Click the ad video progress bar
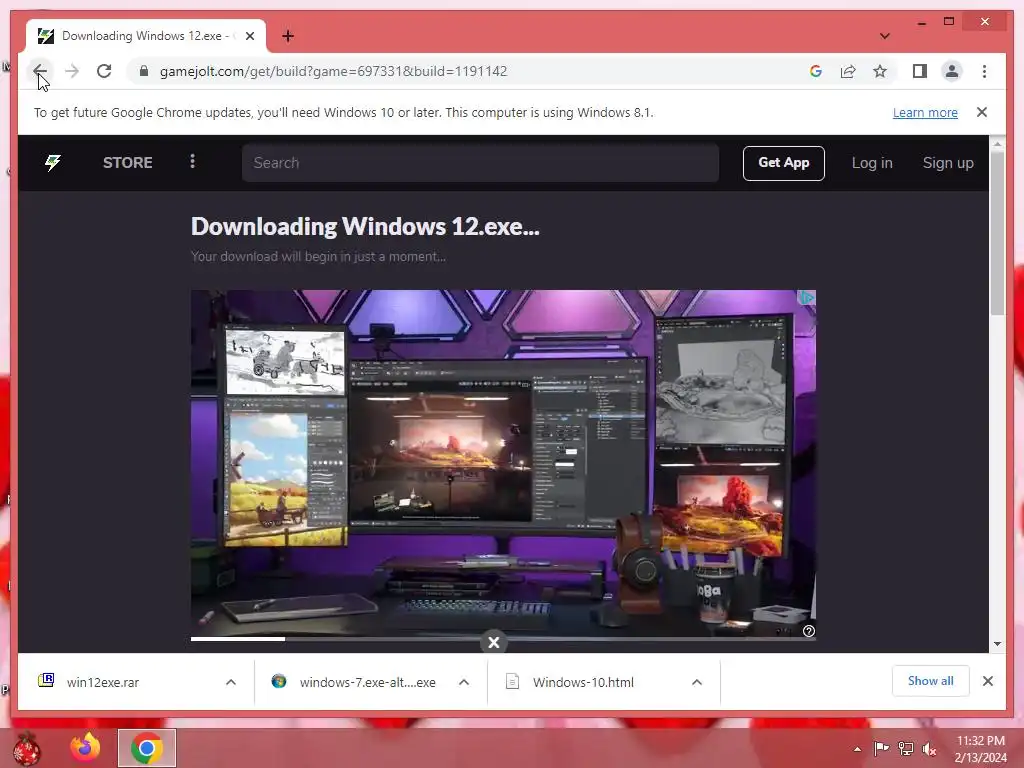The image size is (1024, 768). 503,639
